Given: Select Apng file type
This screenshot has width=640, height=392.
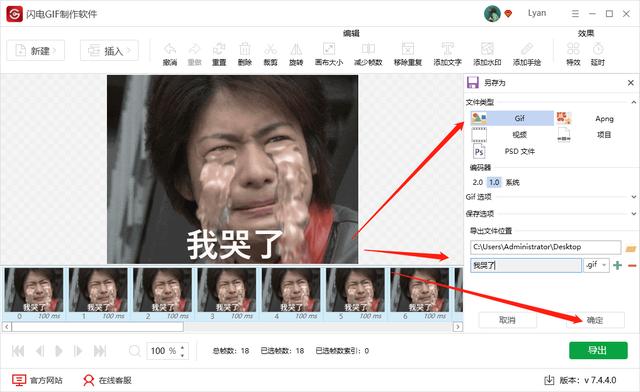Looking at the screenshot, I should (x=596, y=118).
